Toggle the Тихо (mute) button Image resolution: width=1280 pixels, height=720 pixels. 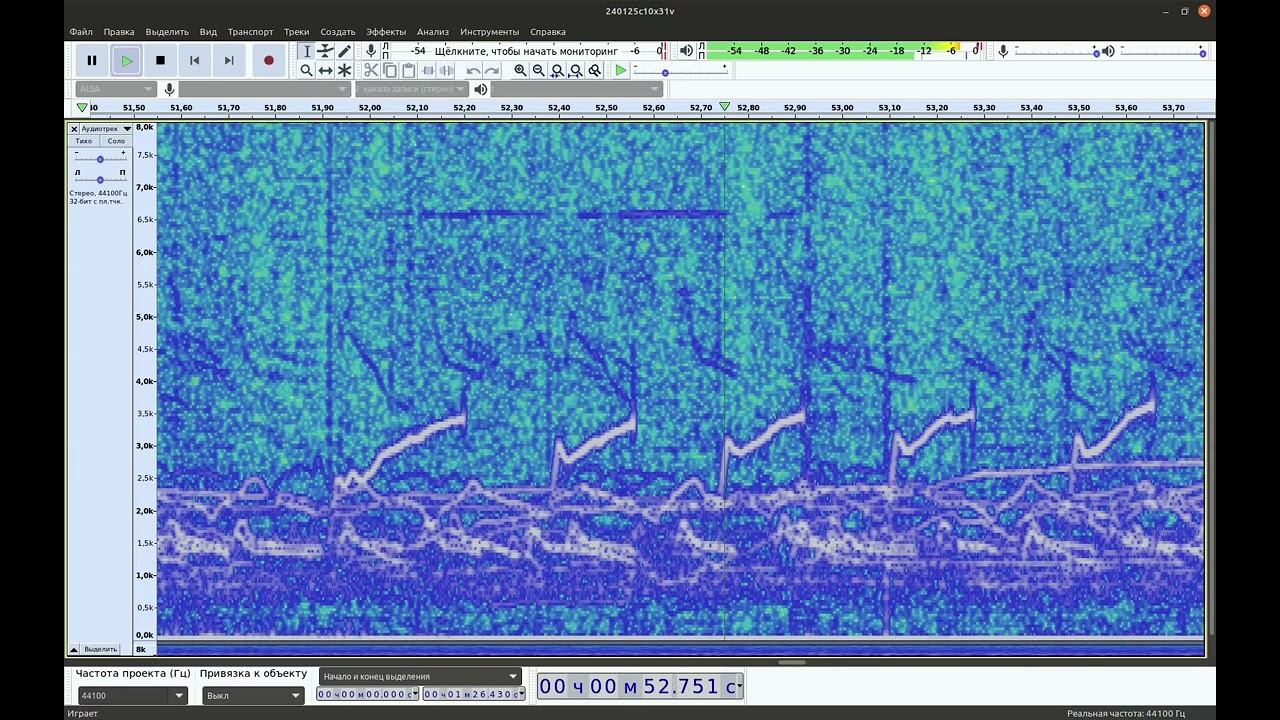pyautogui.click(x=84, y=141)
